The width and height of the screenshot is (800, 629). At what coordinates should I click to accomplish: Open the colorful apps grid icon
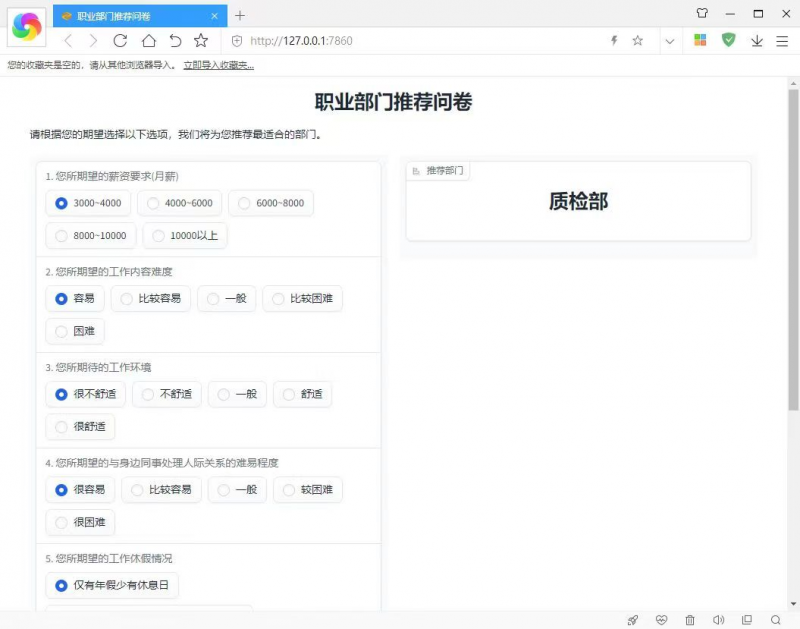click(700, 40)
